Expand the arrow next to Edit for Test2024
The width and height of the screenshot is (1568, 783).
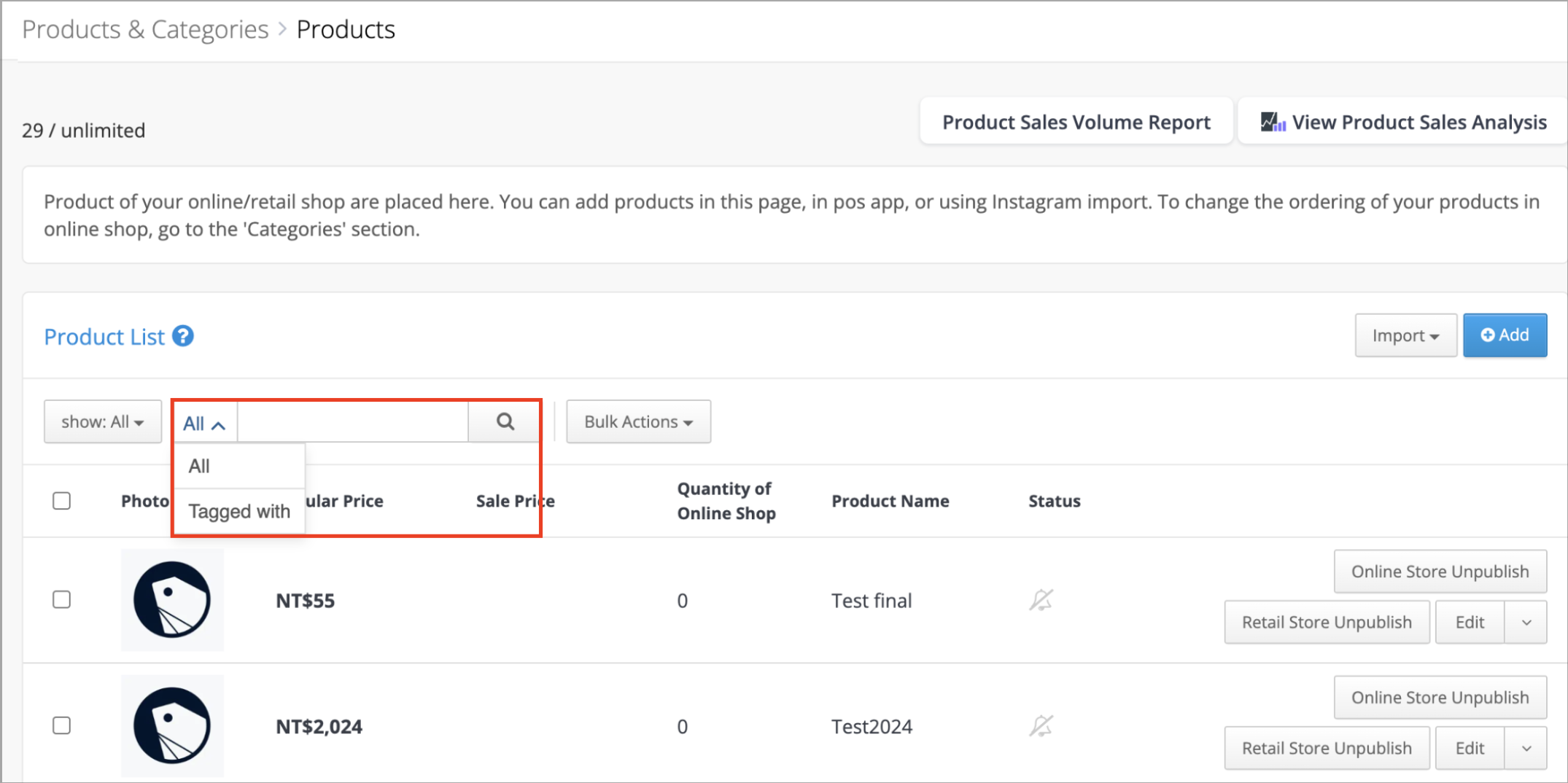tap(1526, 749)
